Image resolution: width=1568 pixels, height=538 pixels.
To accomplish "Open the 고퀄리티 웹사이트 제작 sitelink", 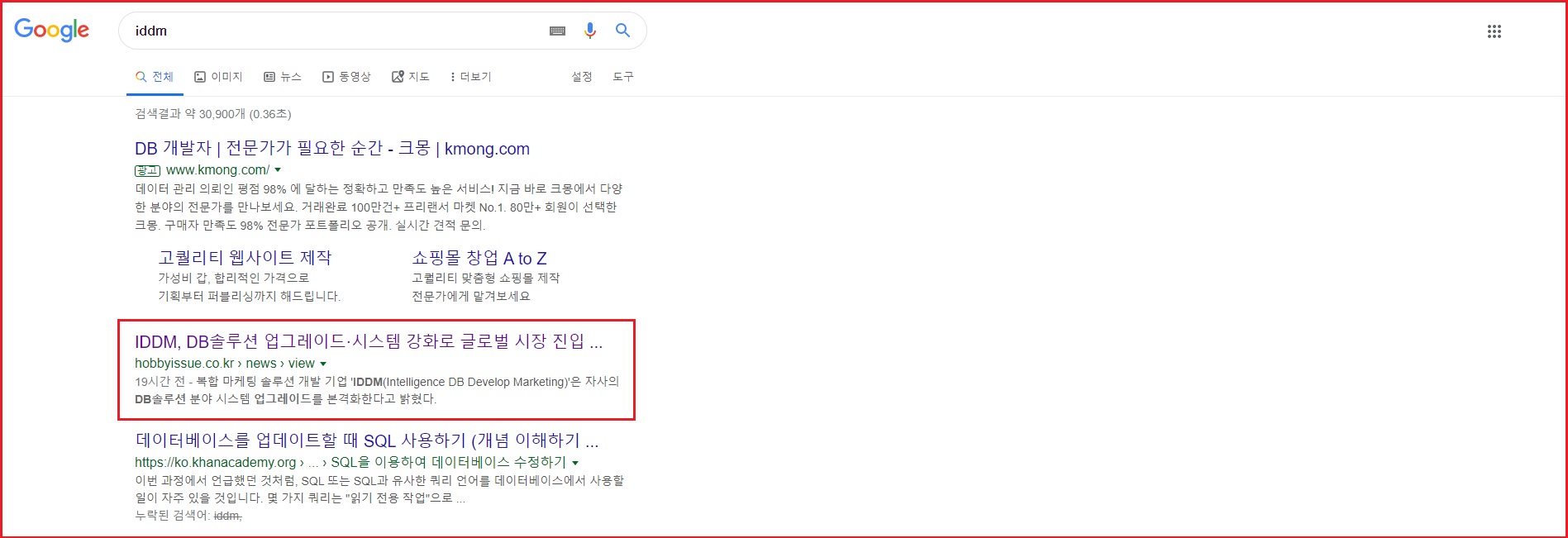I will [245, 258].
